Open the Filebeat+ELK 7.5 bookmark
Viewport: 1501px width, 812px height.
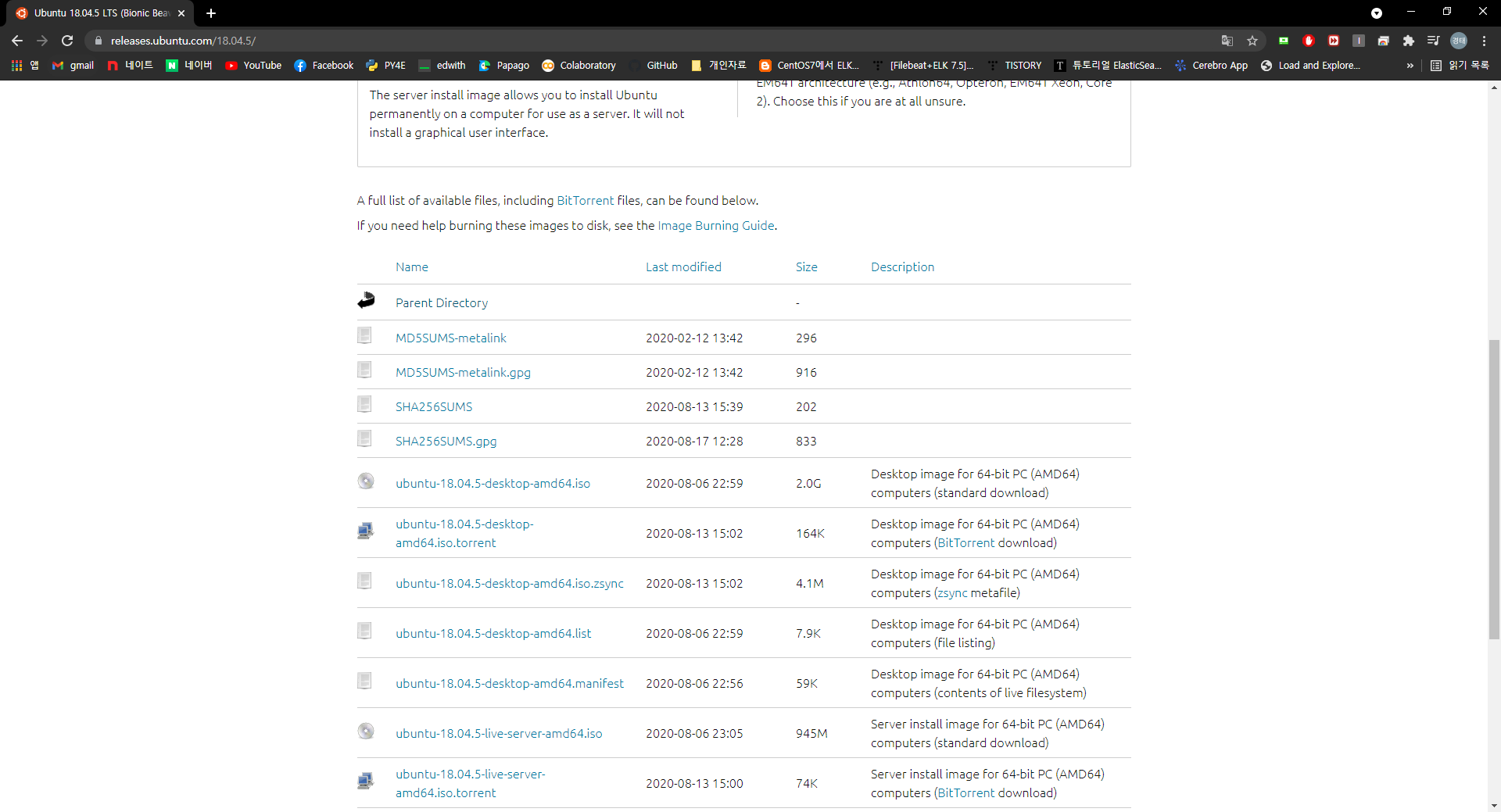pos(923,66)
